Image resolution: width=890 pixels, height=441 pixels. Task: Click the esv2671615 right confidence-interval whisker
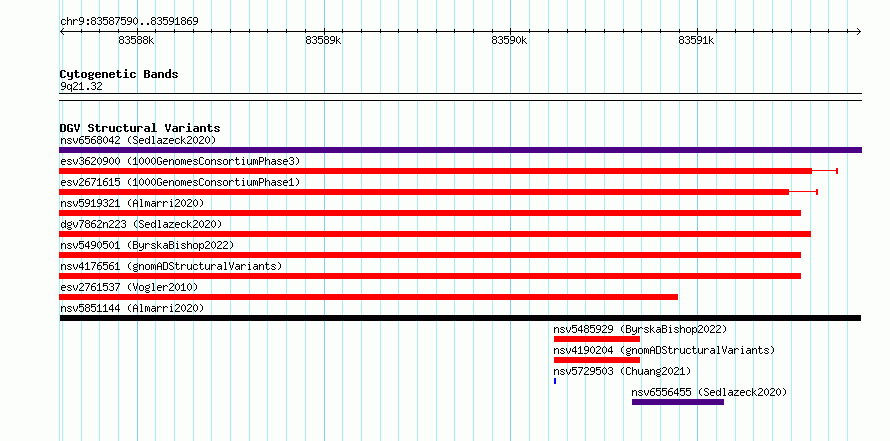coord(803,192)
